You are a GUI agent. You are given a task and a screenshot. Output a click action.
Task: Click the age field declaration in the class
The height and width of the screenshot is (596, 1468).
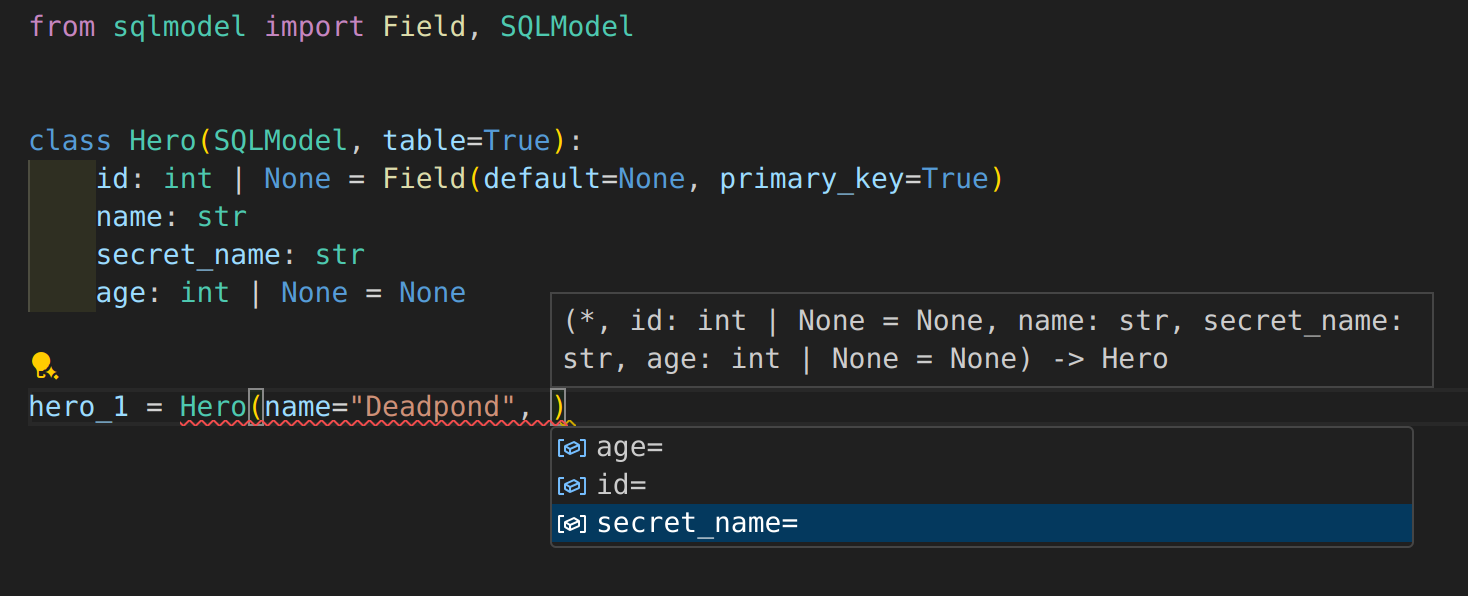(x=121, y=293)
